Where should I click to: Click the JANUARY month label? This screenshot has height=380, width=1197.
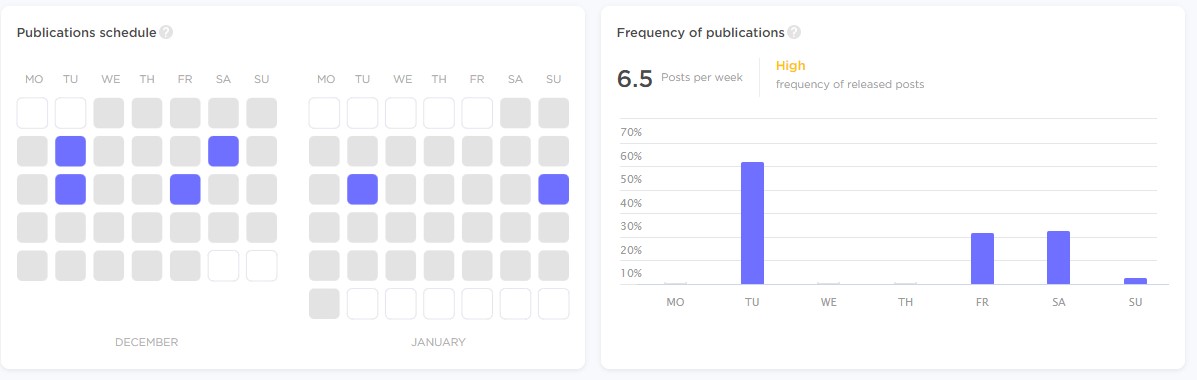click(438, 343)
